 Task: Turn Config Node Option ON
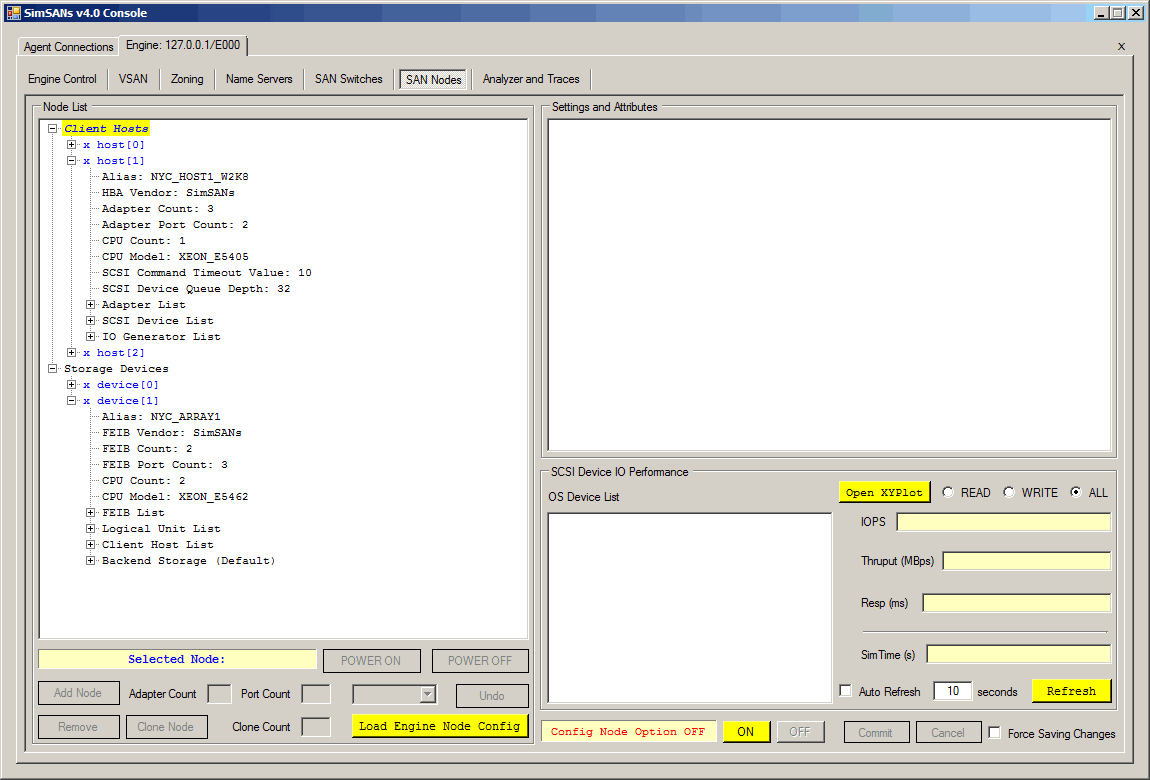[x=746, y=732]
